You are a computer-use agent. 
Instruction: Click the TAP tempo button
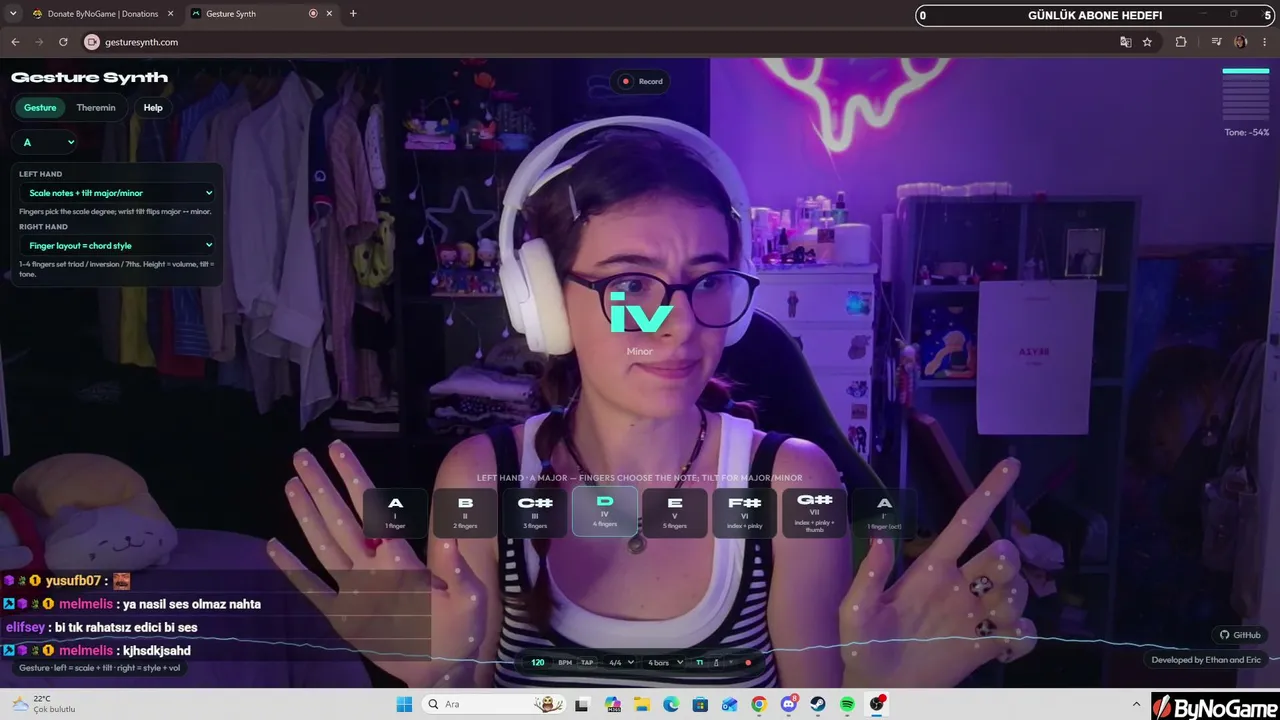(x=587, y=662)
